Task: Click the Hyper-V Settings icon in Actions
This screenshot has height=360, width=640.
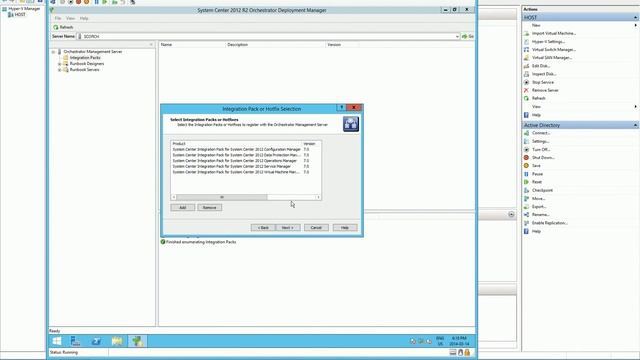Action: coord(526,42)
